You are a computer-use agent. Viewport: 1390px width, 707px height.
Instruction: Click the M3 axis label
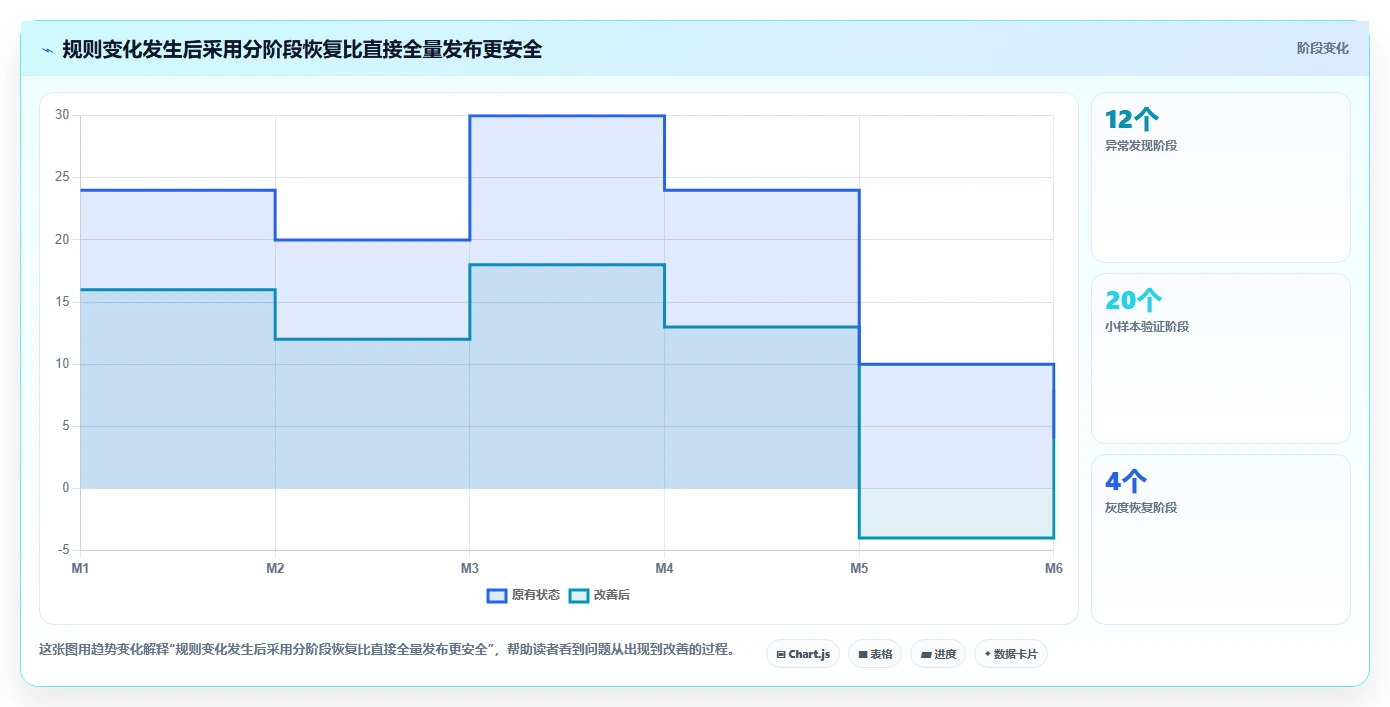click(x=470, y=568)
